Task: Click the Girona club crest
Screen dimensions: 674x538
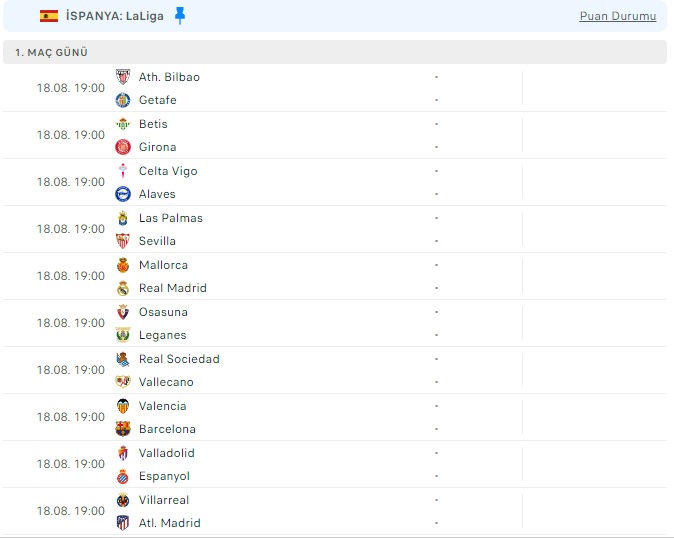Action: coord(123,147)
